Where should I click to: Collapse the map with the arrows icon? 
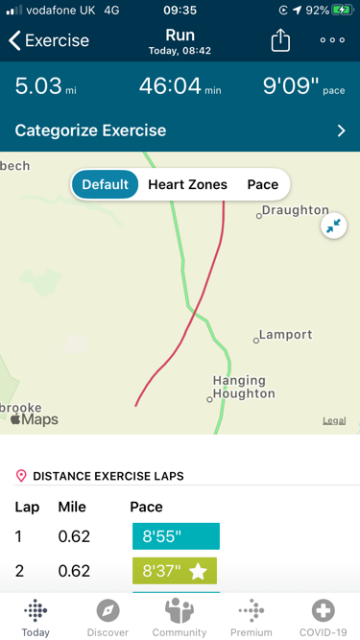333,226
